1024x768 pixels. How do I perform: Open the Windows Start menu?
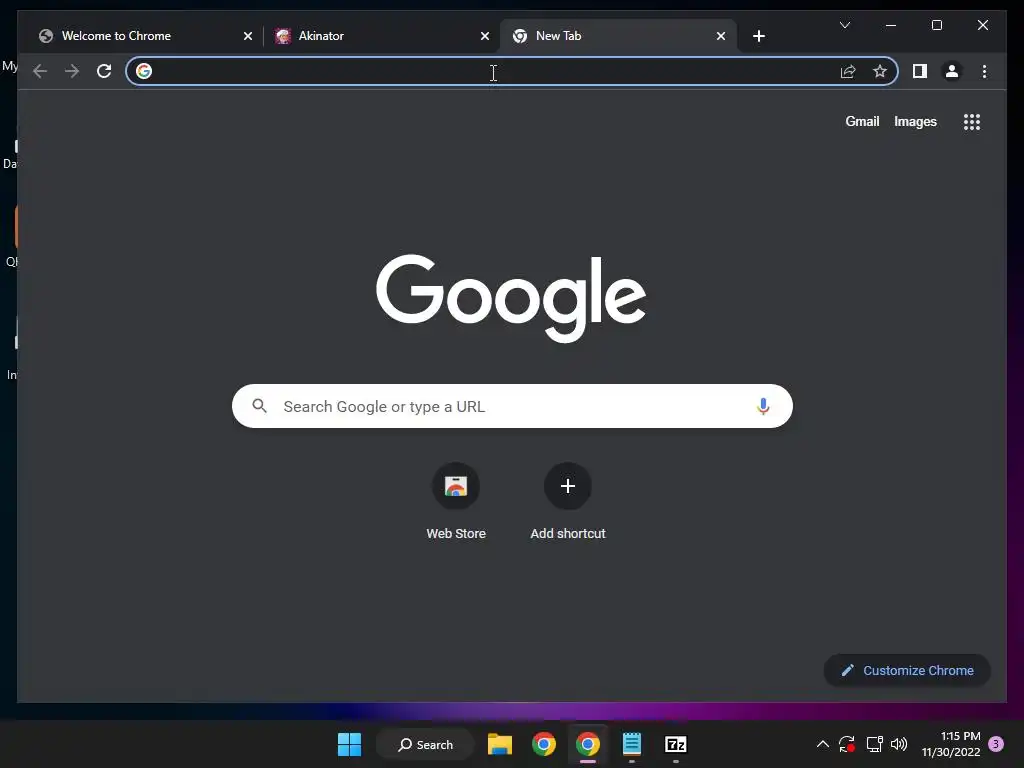point(349,744)
